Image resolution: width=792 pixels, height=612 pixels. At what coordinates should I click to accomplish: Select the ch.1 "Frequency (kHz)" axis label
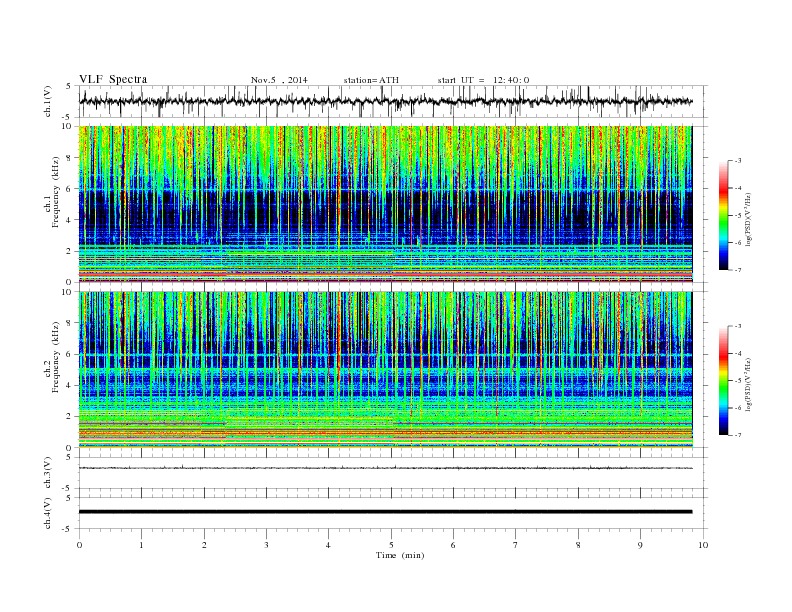(56, 192)
